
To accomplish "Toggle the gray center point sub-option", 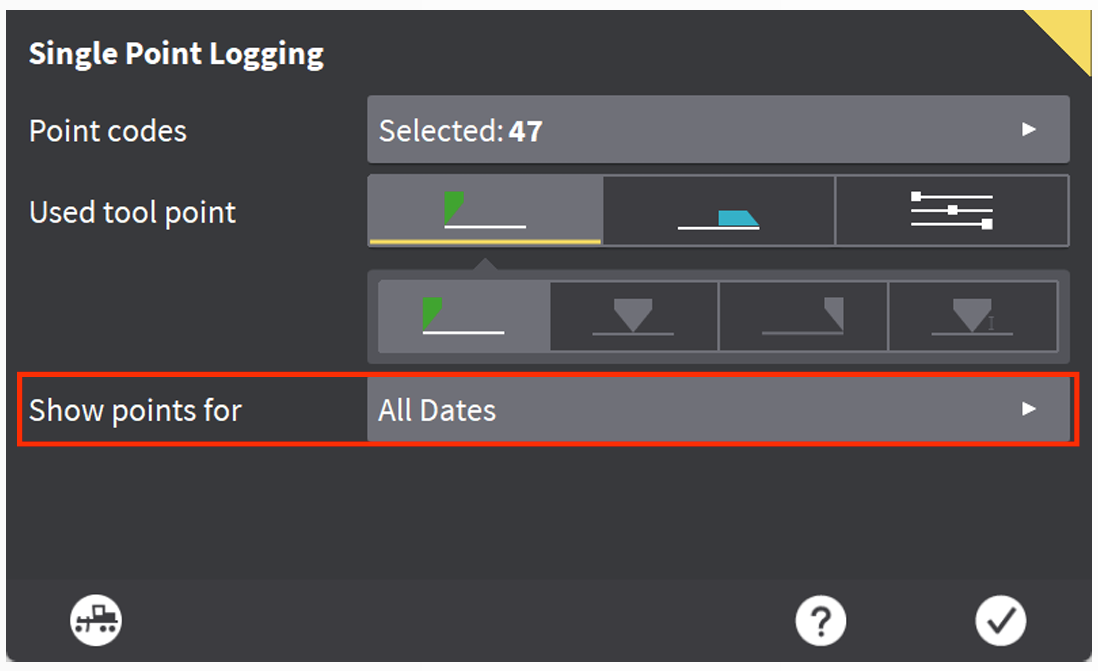I will pyautogui.click(x=633, y=316).
